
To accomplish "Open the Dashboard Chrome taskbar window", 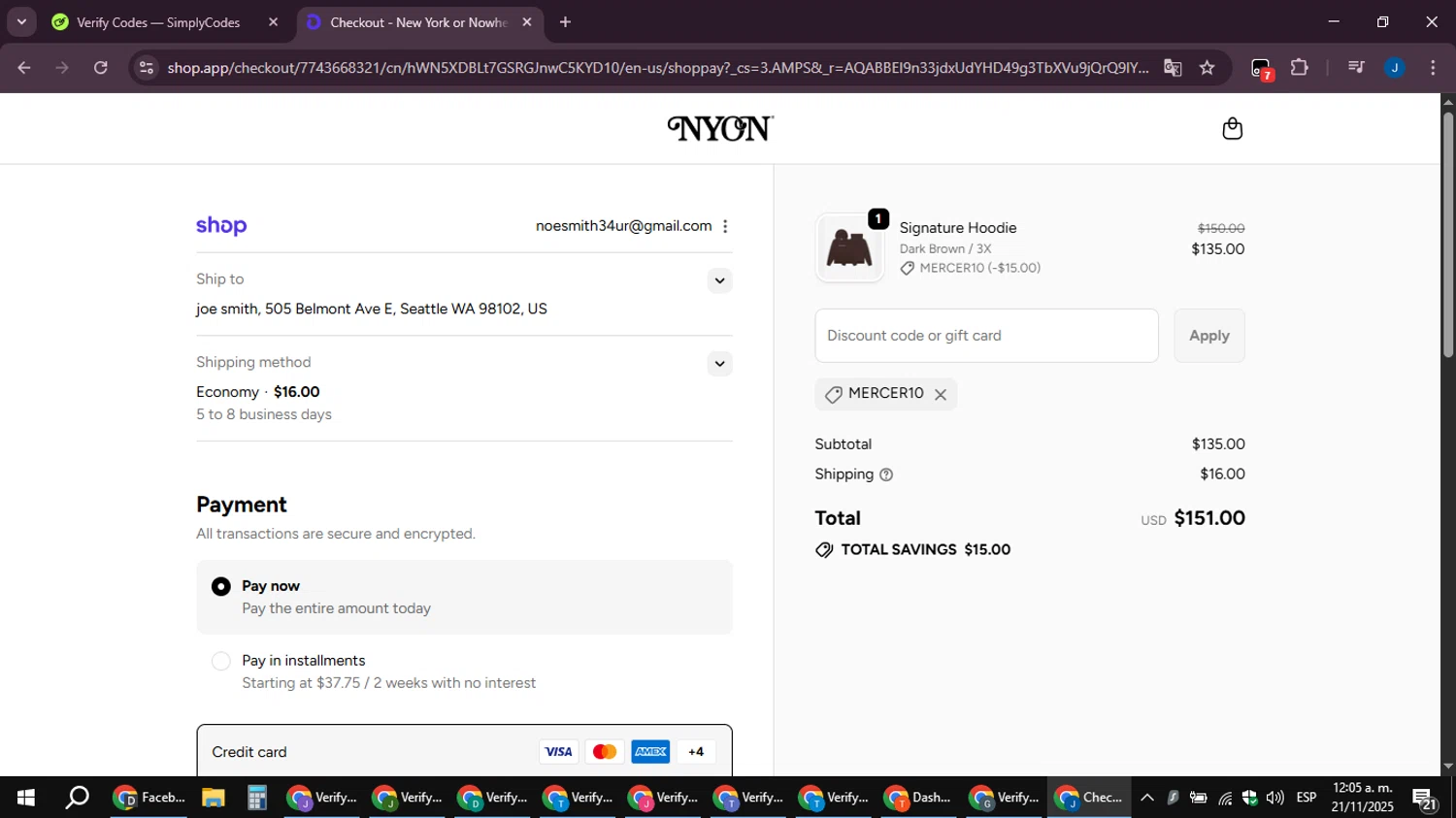I will 918,798.
